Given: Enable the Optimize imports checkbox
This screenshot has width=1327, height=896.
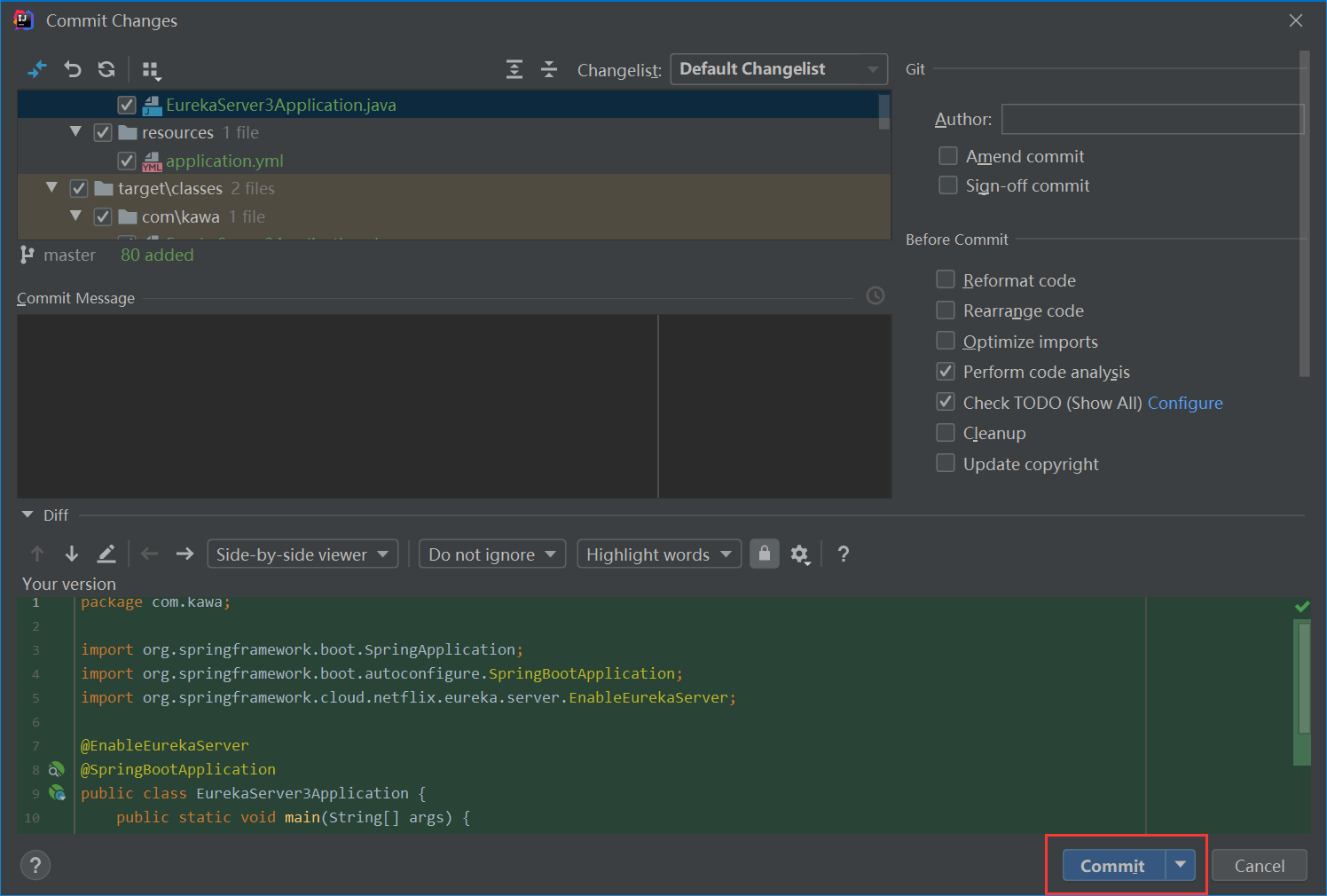Looking at the screenshot, I should (946, 342).
